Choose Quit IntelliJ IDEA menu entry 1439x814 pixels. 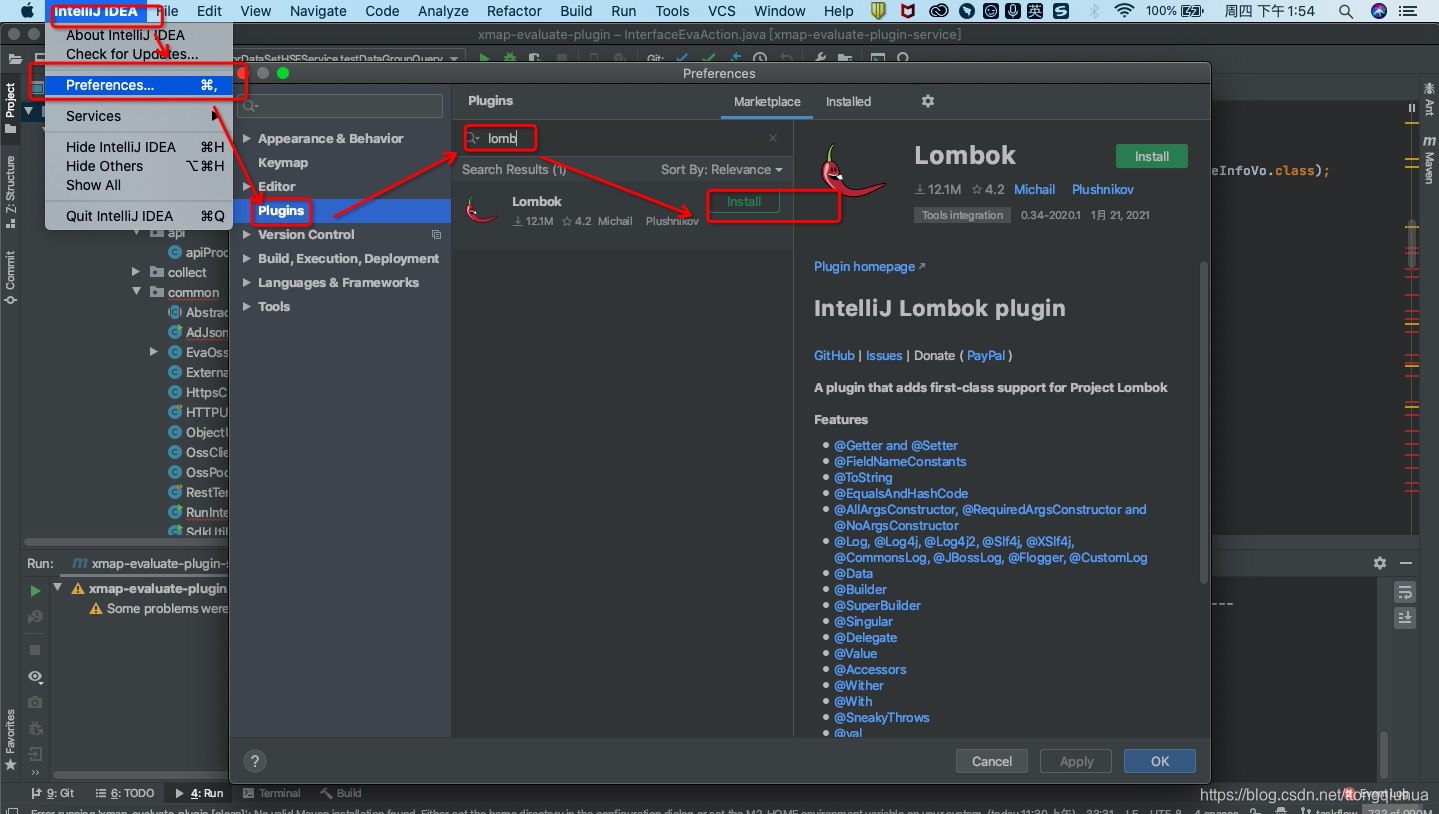tap(140, 216)
